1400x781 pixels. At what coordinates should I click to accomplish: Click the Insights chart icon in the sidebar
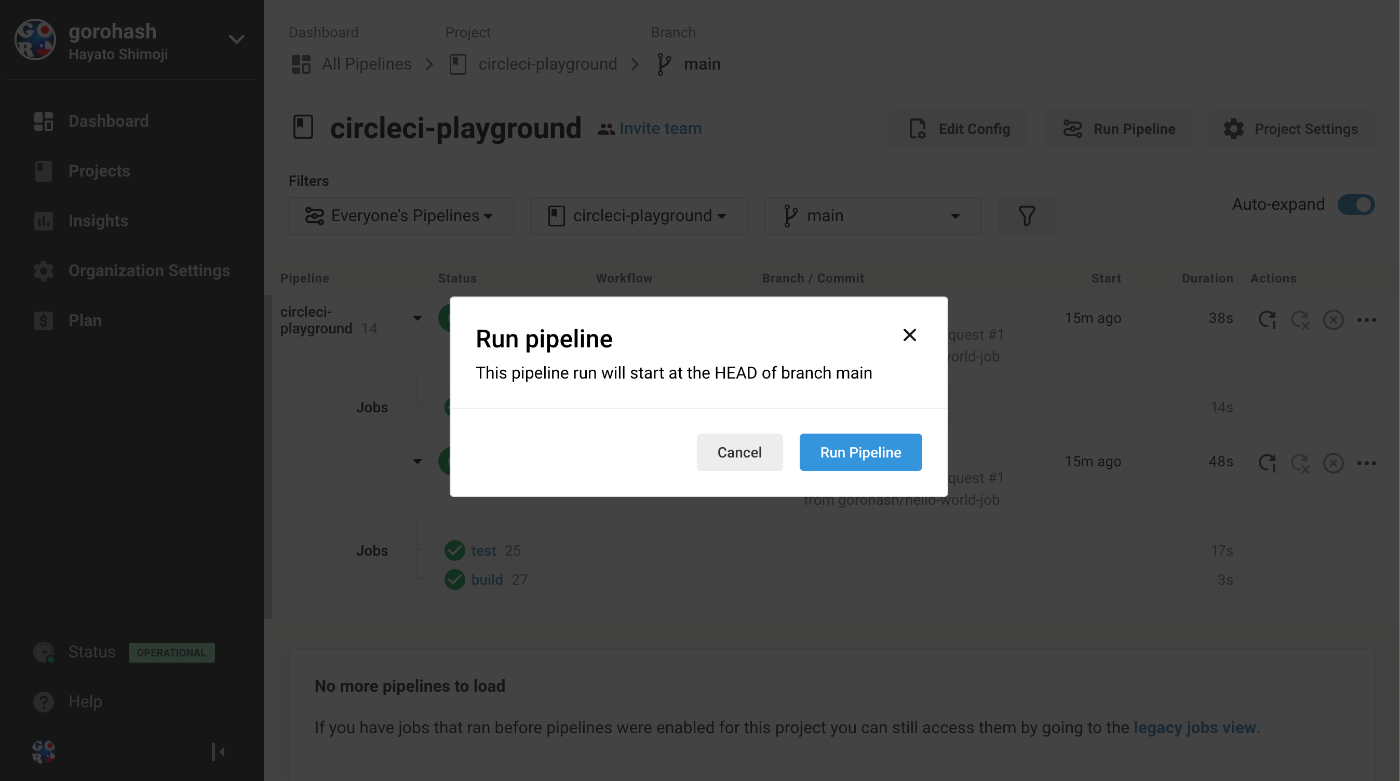43,221
